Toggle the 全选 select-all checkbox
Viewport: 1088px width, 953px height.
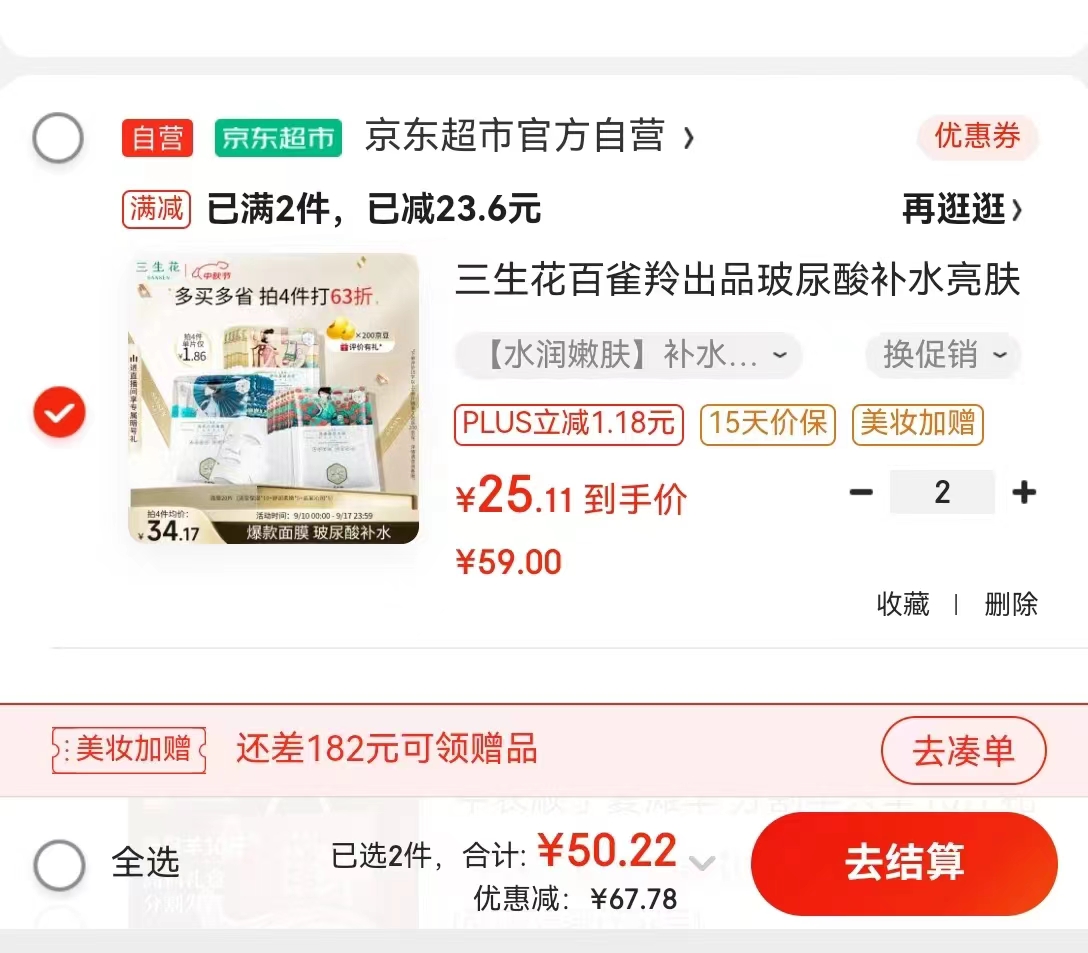60,865
